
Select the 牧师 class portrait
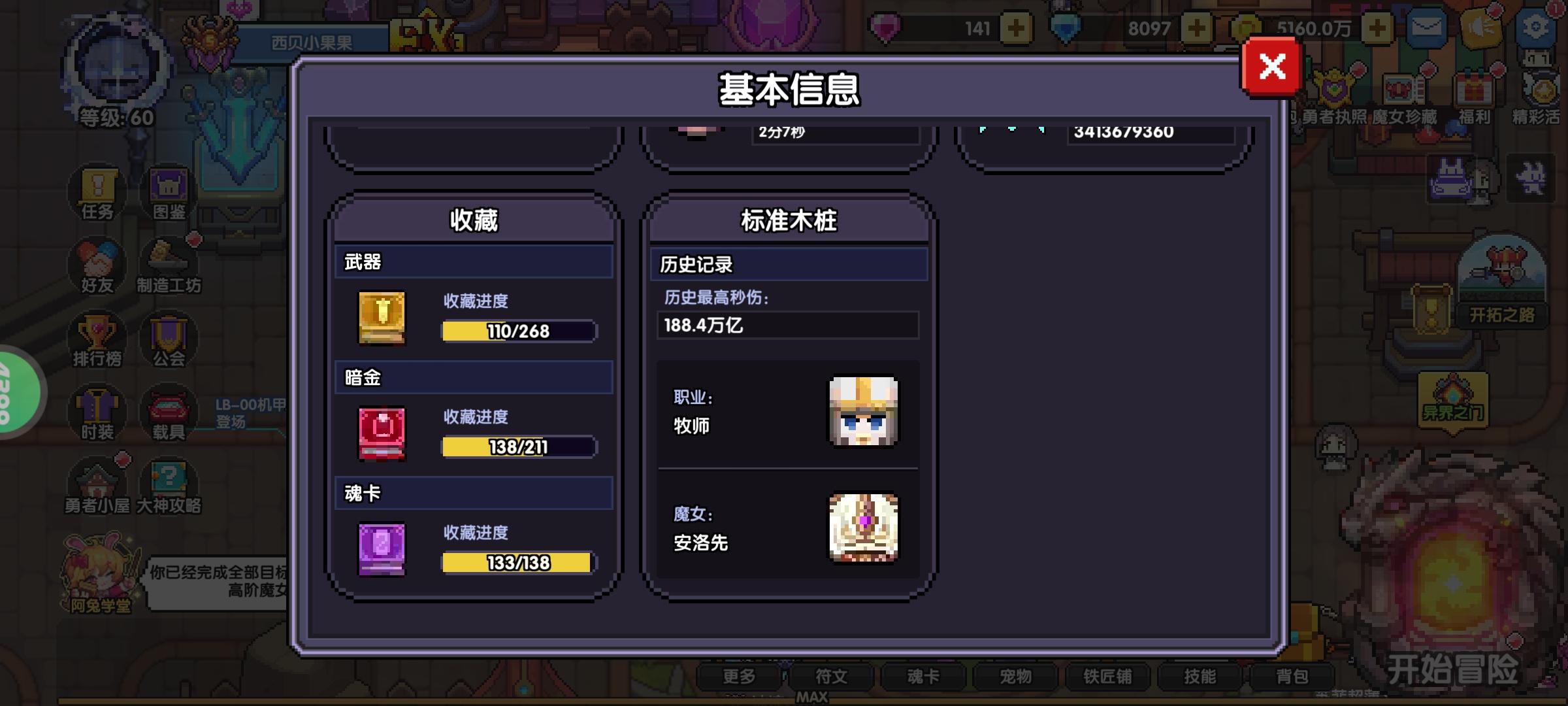point(863,411)
